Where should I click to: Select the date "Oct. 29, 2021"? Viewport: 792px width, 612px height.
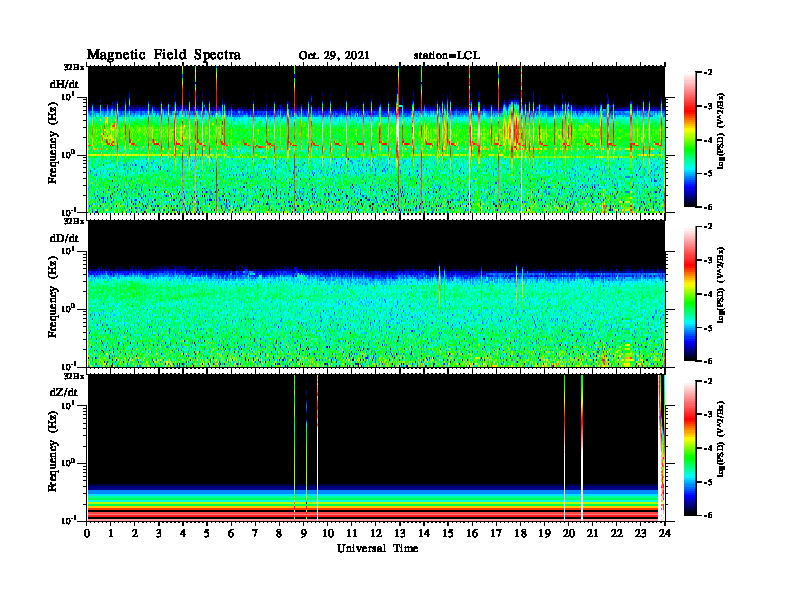tap(334, 56)
